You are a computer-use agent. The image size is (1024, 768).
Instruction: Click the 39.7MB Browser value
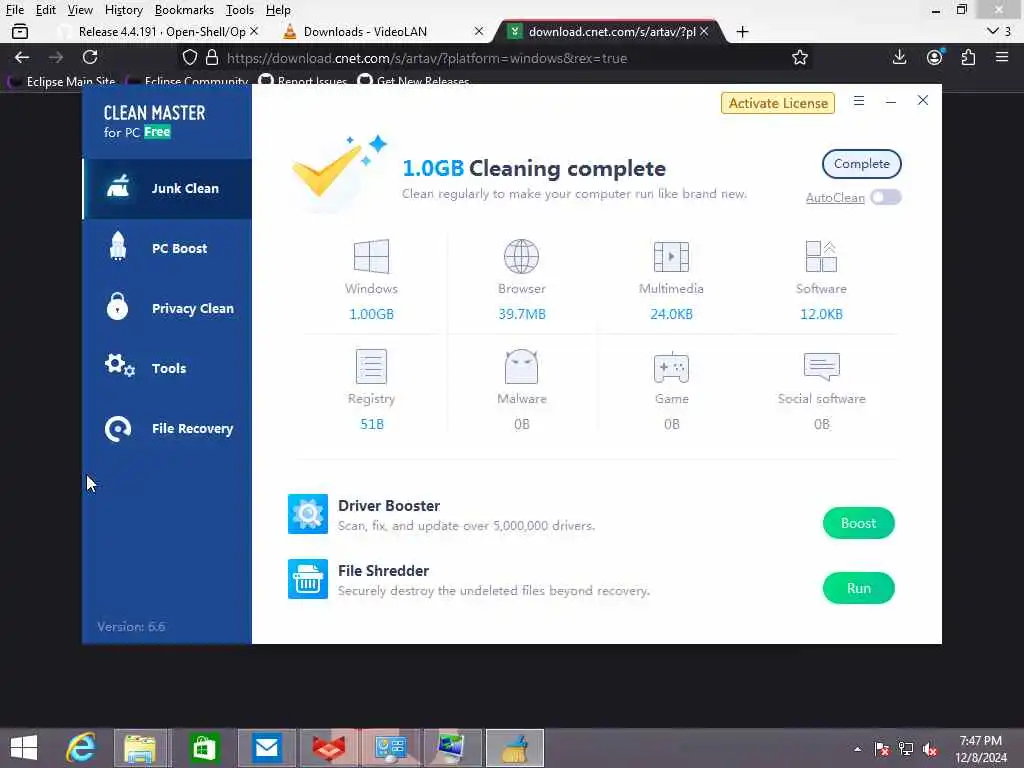[521, 314]
